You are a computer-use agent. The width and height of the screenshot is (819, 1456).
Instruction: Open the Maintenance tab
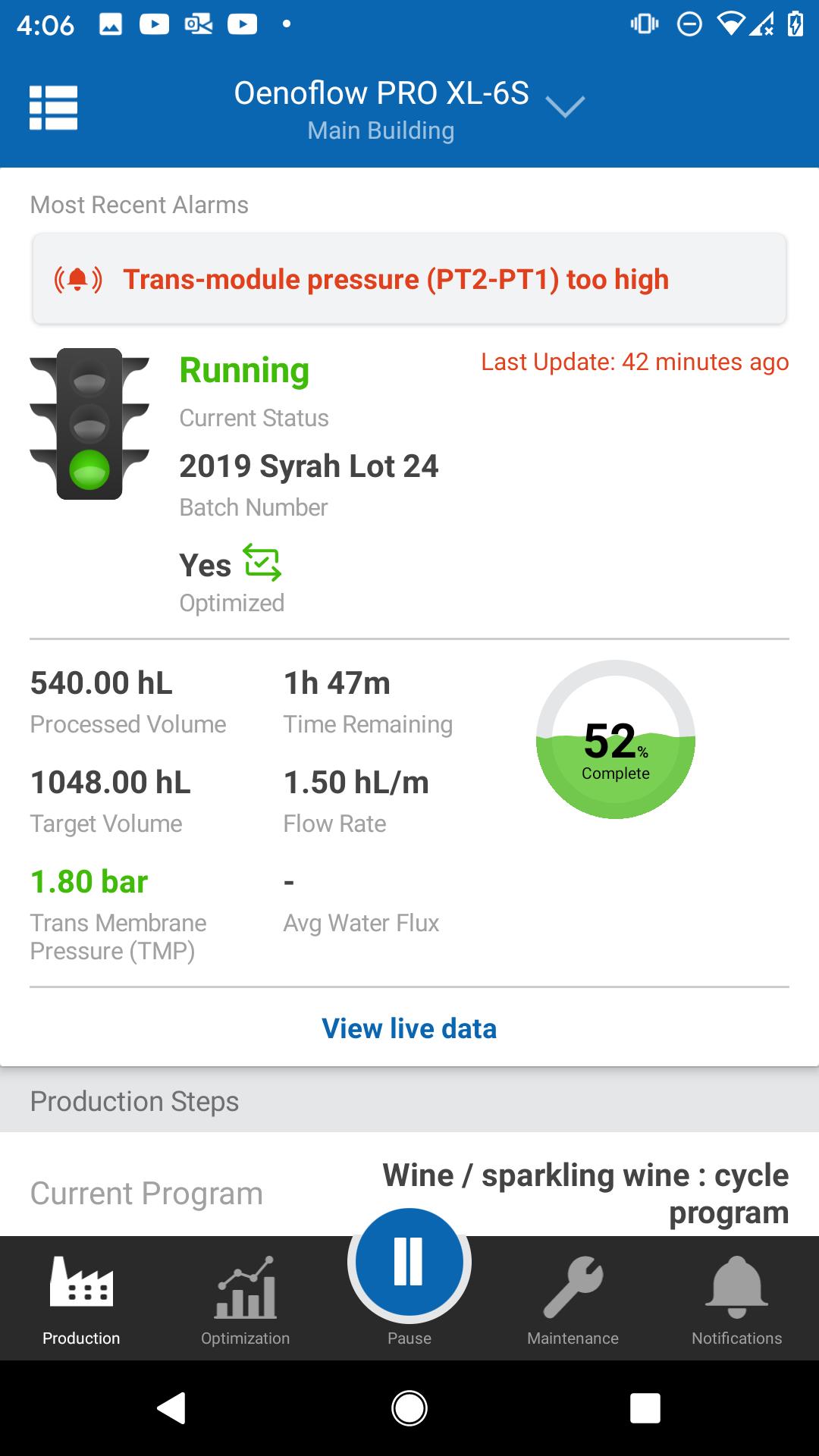pos(573,1299)
